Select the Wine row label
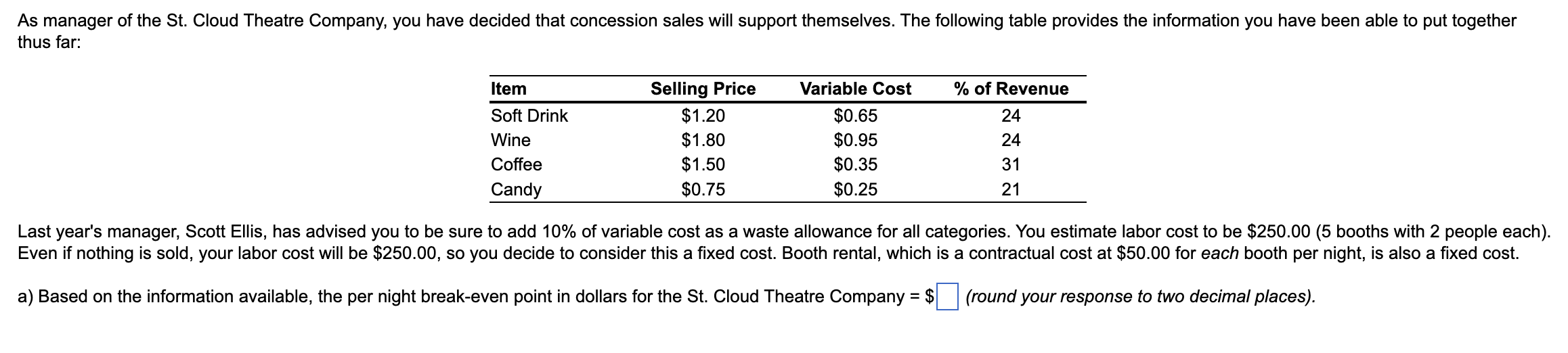 coord(510,140)
